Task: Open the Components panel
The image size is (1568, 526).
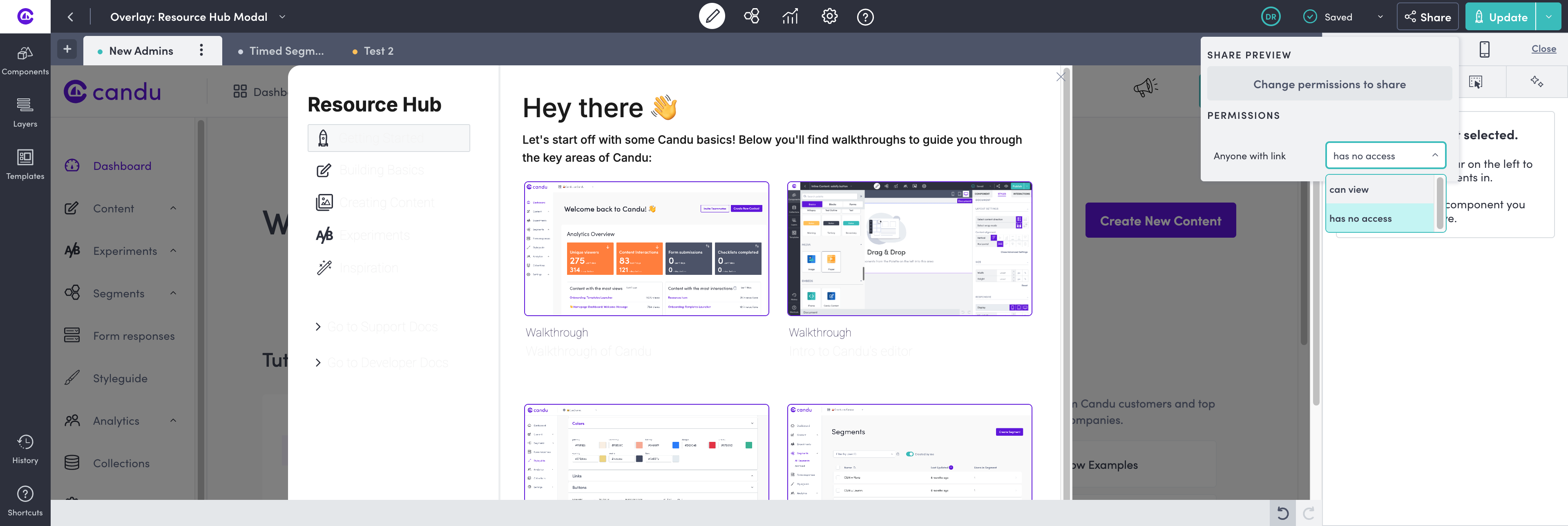Action: coord(25,60)
